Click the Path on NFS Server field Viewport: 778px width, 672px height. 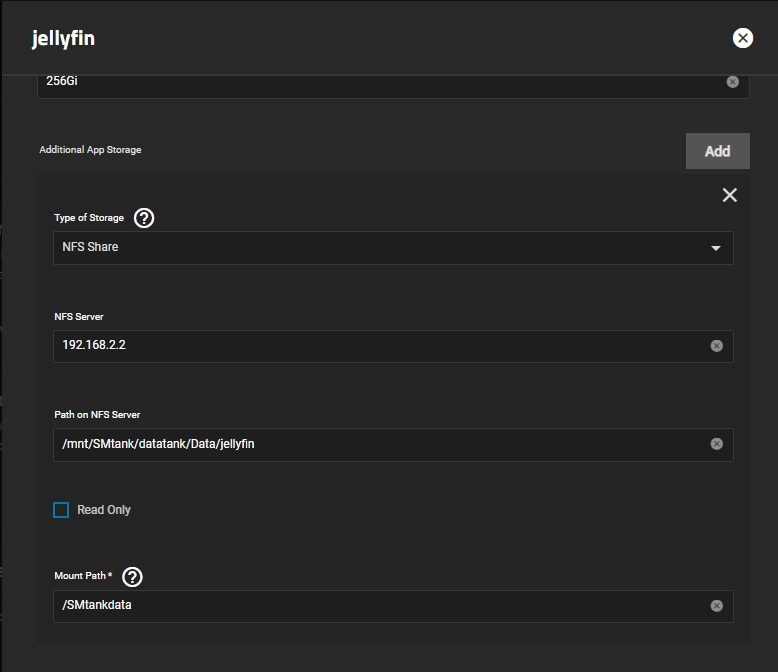[393, 445]
